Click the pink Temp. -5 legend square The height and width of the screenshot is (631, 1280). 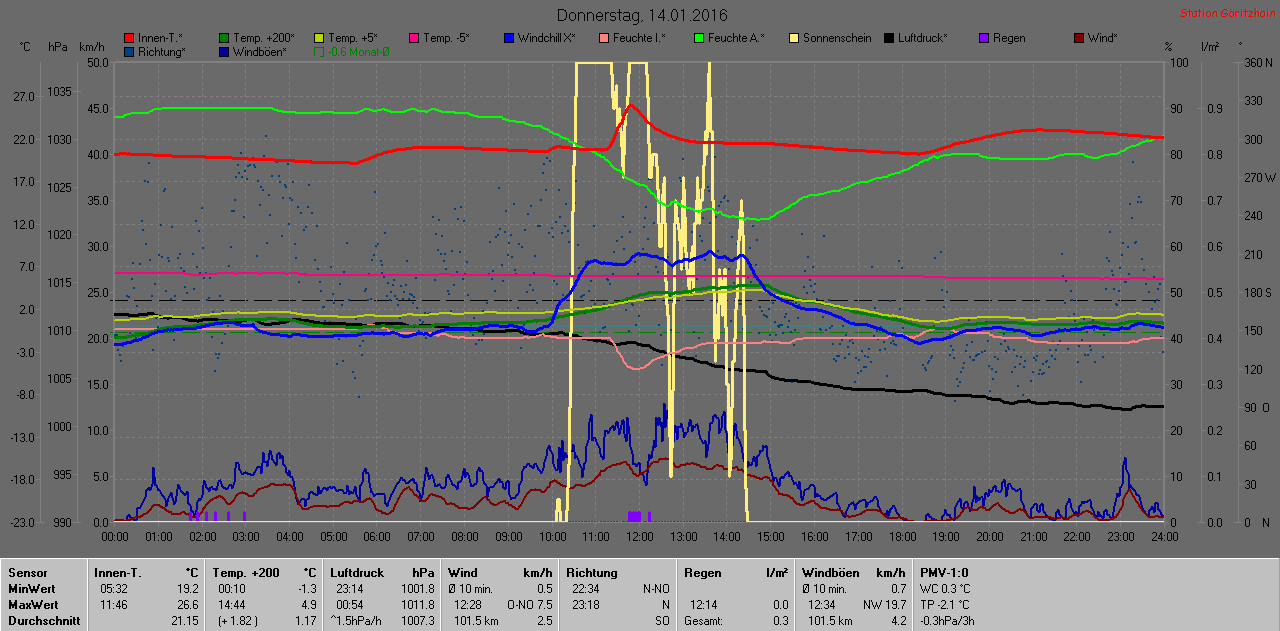pos(415,38)
